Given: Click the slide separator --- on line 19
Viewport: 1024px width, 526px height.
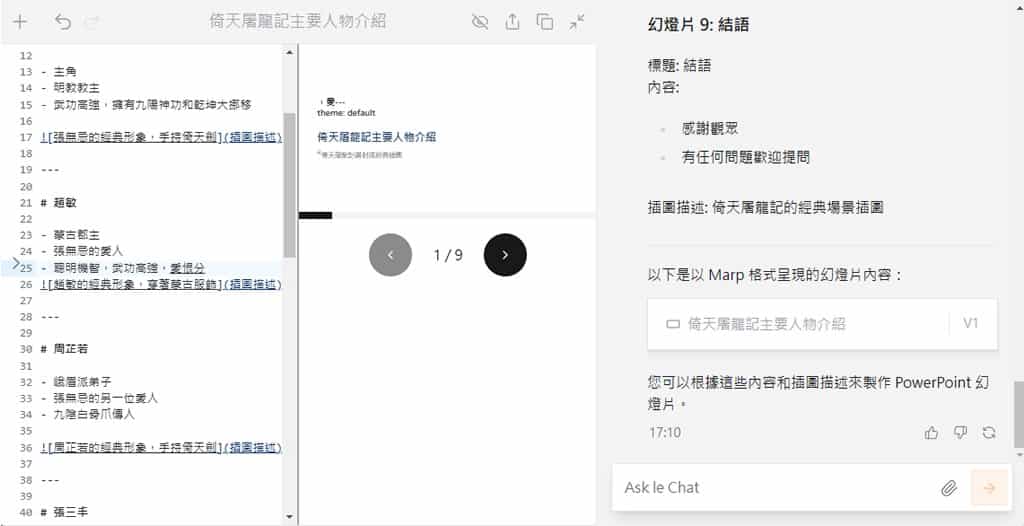Looking at the screenshot, I should click(x=50, y=170).
